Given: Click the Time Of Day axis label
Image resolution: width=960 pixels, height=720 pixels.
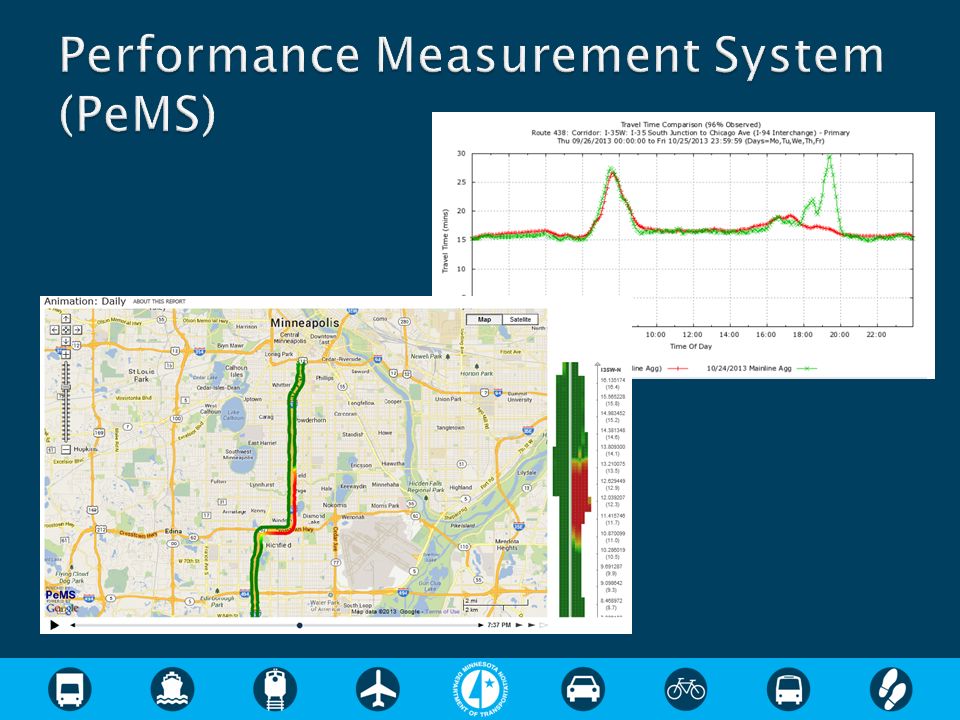Looking at the screenshot, I should 691,347.
